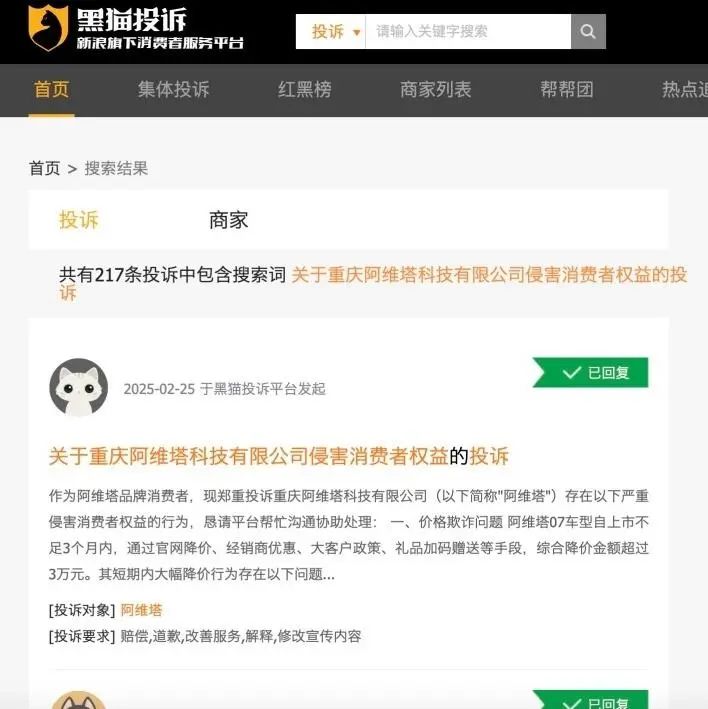Go to the 首页 navigation tab
This screenshot has height=709, width=708.
tap(52, 90)
